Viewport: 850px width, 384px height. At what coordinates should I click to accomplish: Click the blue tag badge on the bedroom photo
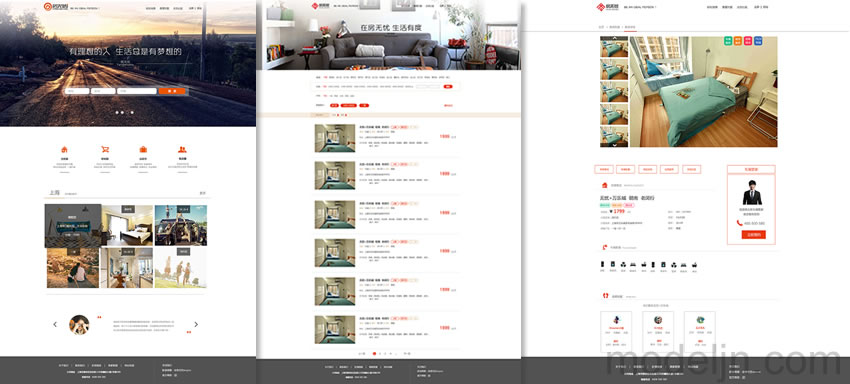pyautogui.click(x=758, y=41)
